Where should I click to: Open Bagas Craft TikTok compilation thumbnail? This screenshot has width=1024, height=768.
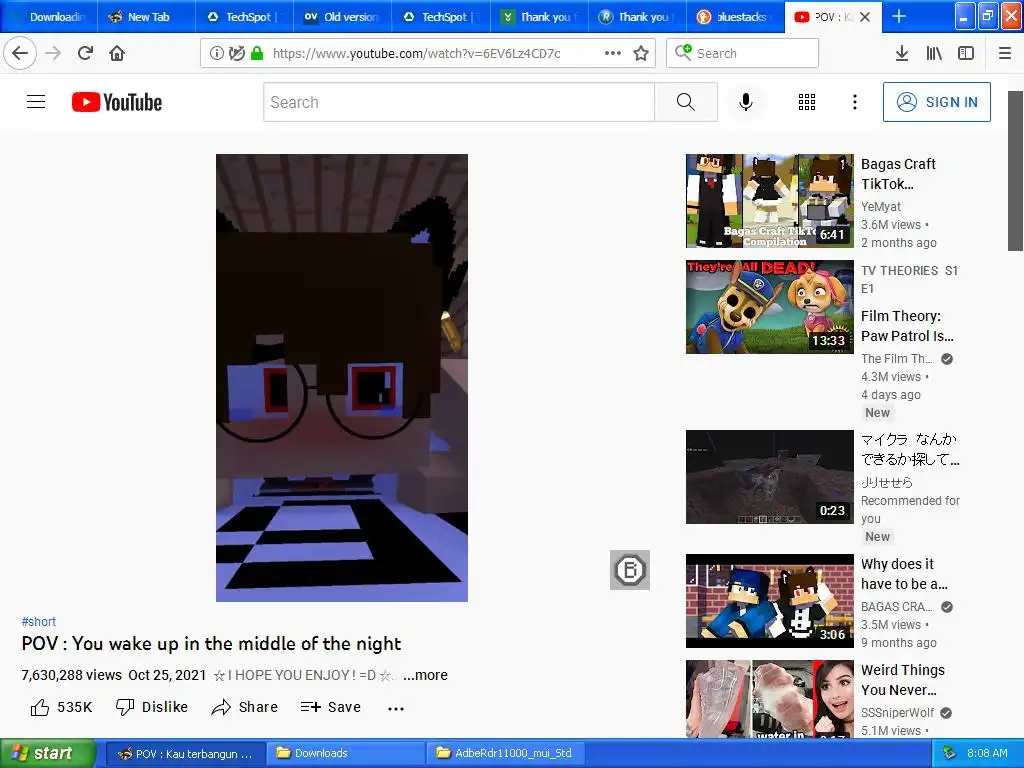point(769,201)
